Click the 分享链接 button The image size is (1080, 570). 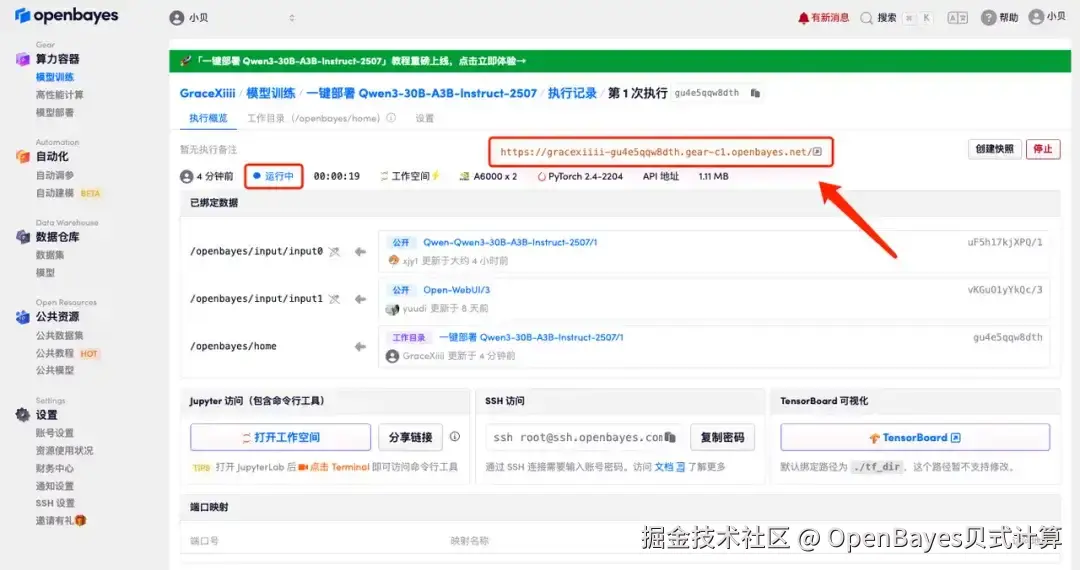tap(411, 437)
